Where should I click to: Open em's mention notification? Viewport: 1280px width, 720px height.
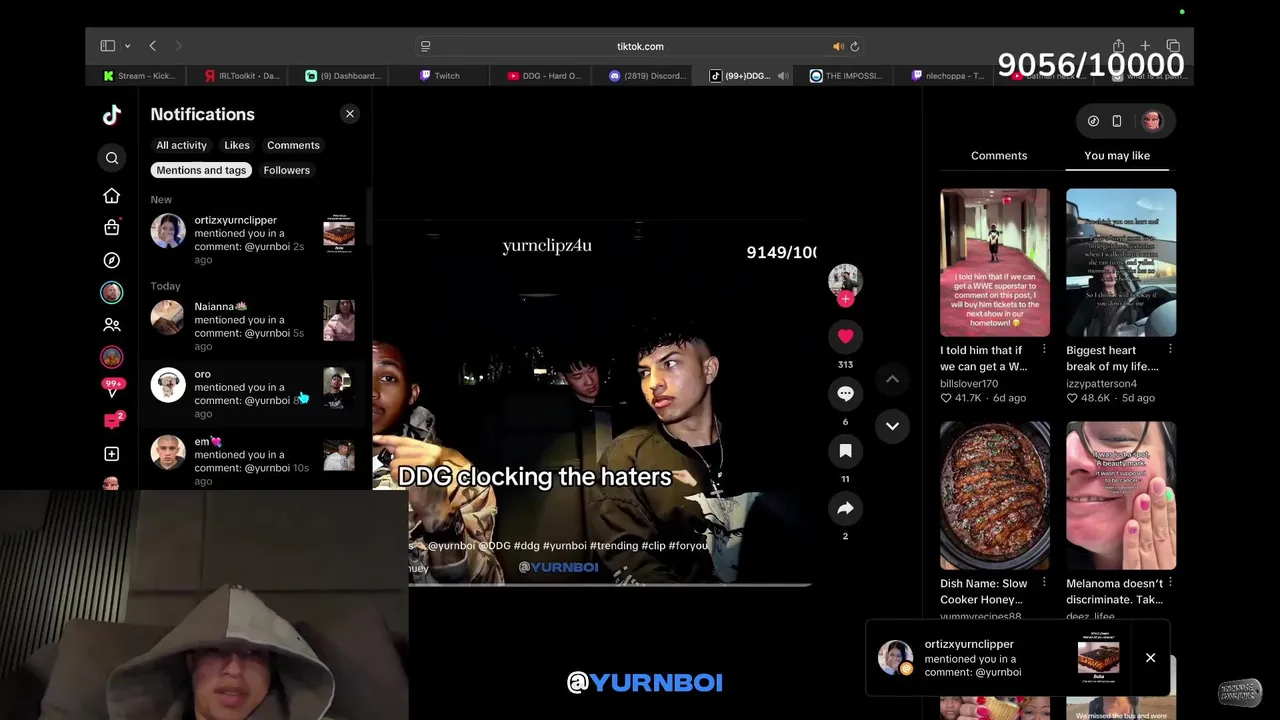point(254,460)
